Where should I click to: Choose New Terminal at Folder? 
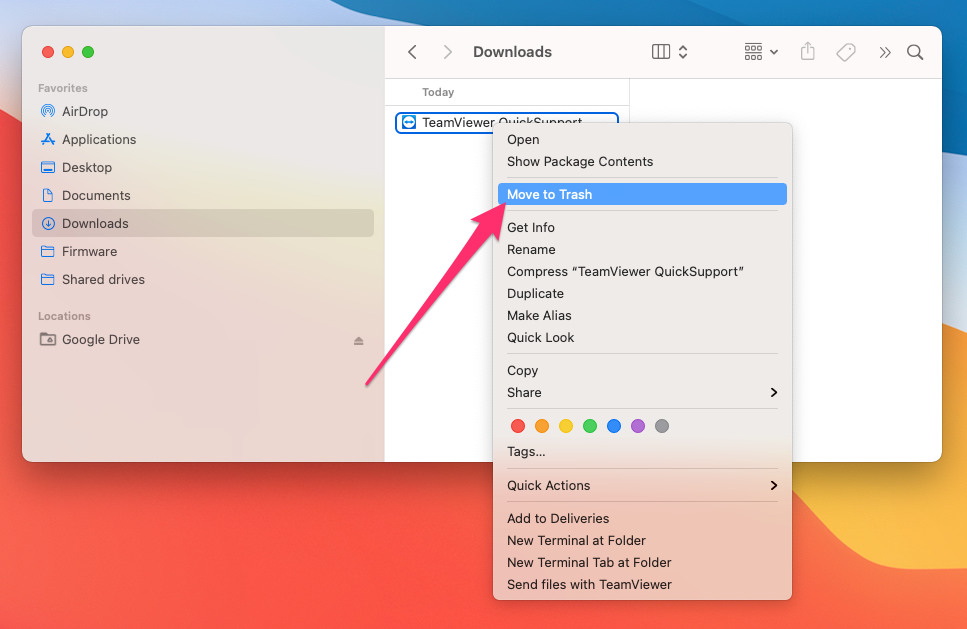click(x=642, y=541)
